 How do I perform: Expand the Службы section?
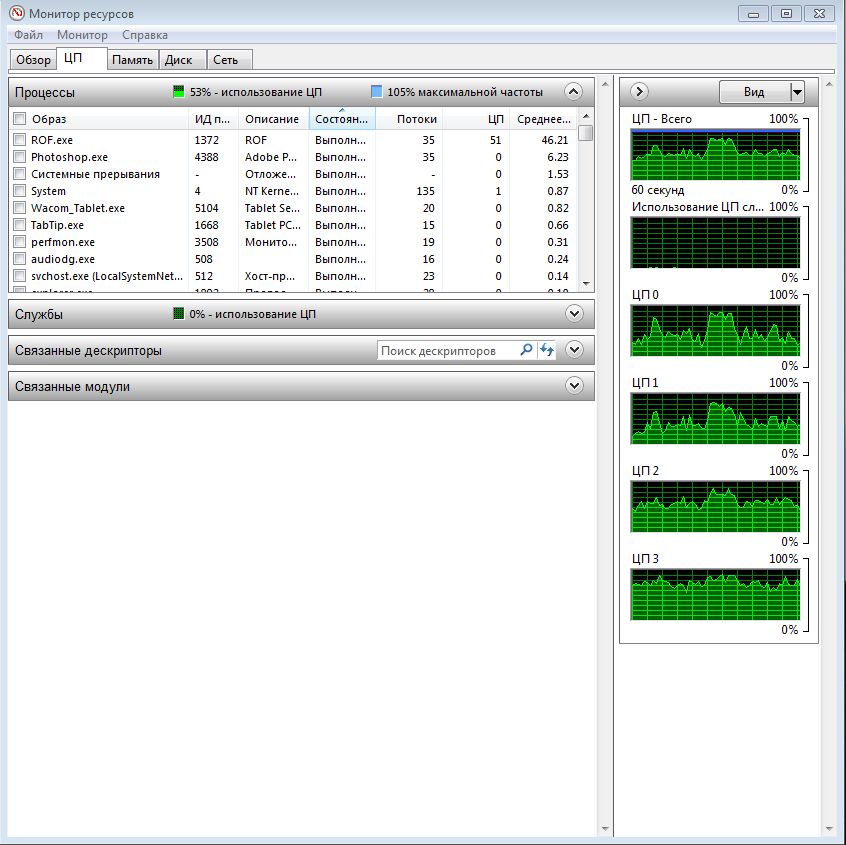pos(573,314)
